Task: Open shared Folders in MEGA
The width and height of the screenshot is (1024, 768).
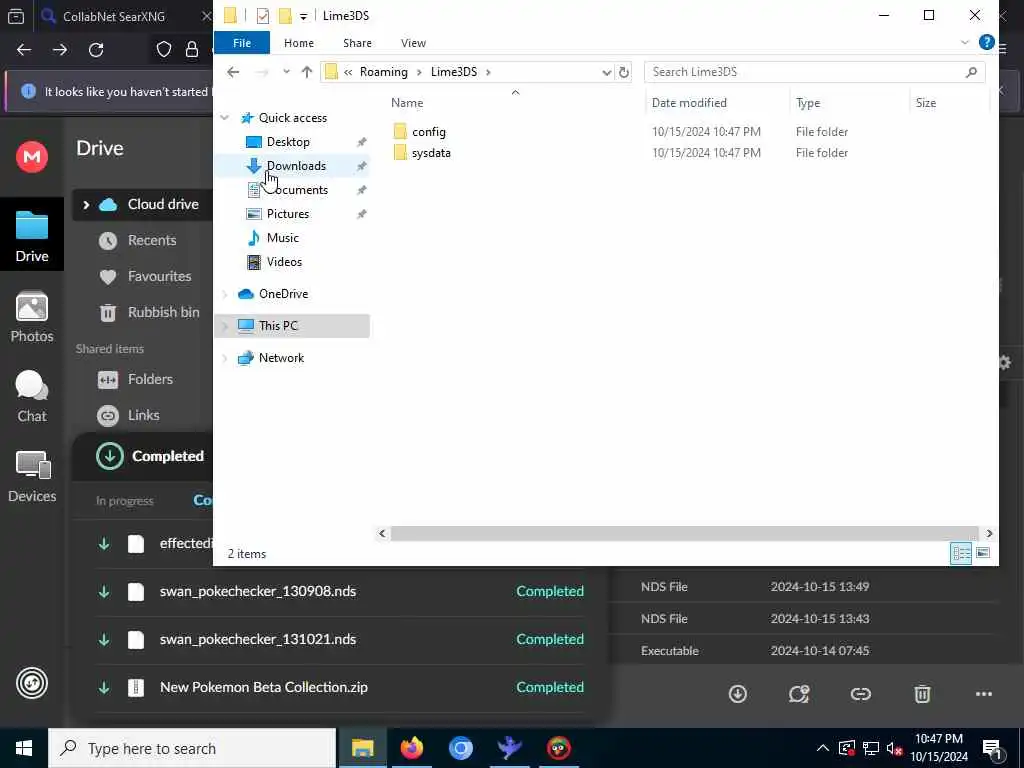Action: 150,379
